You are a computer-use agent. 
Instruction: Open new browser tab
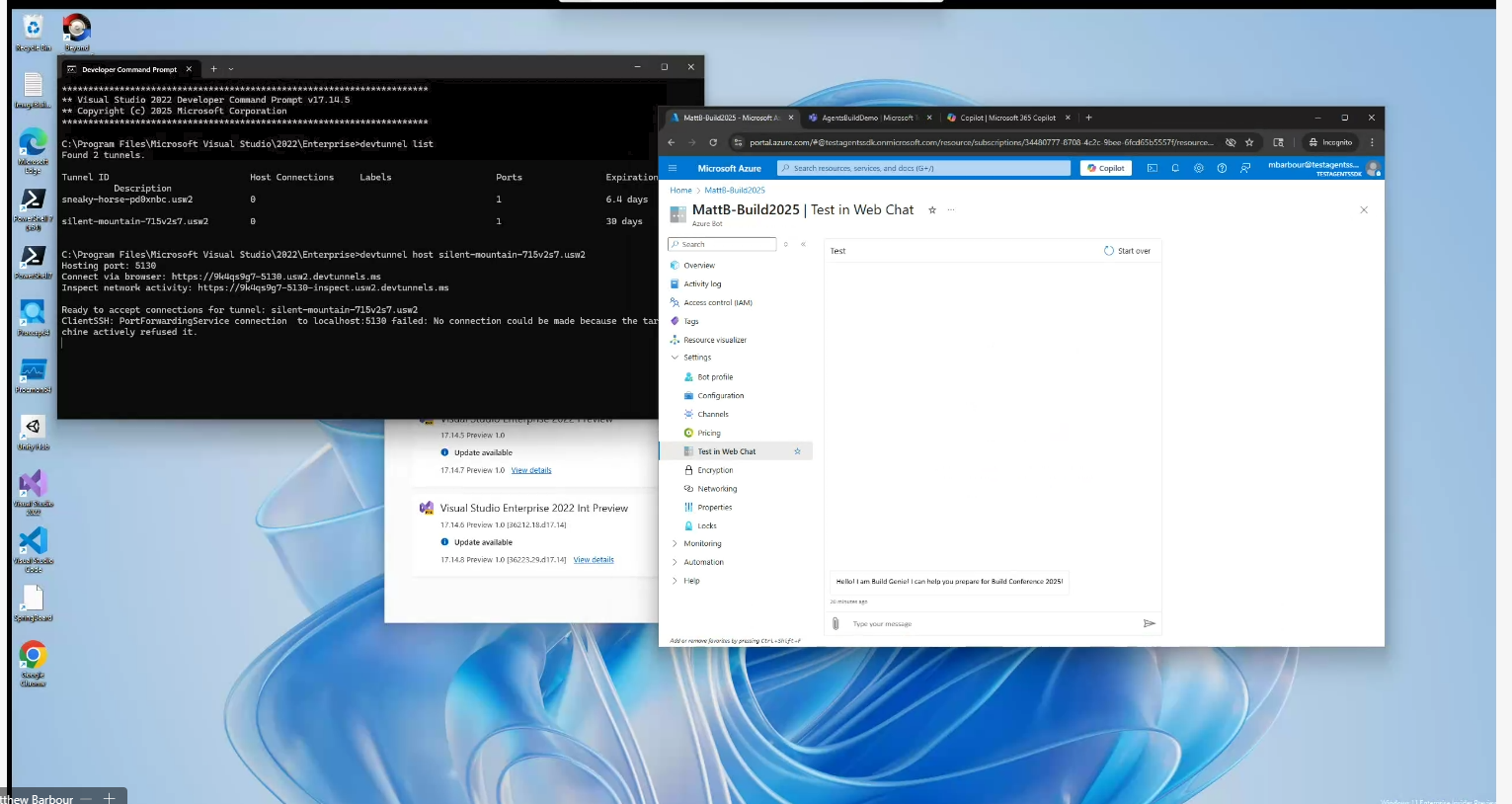1088,118
